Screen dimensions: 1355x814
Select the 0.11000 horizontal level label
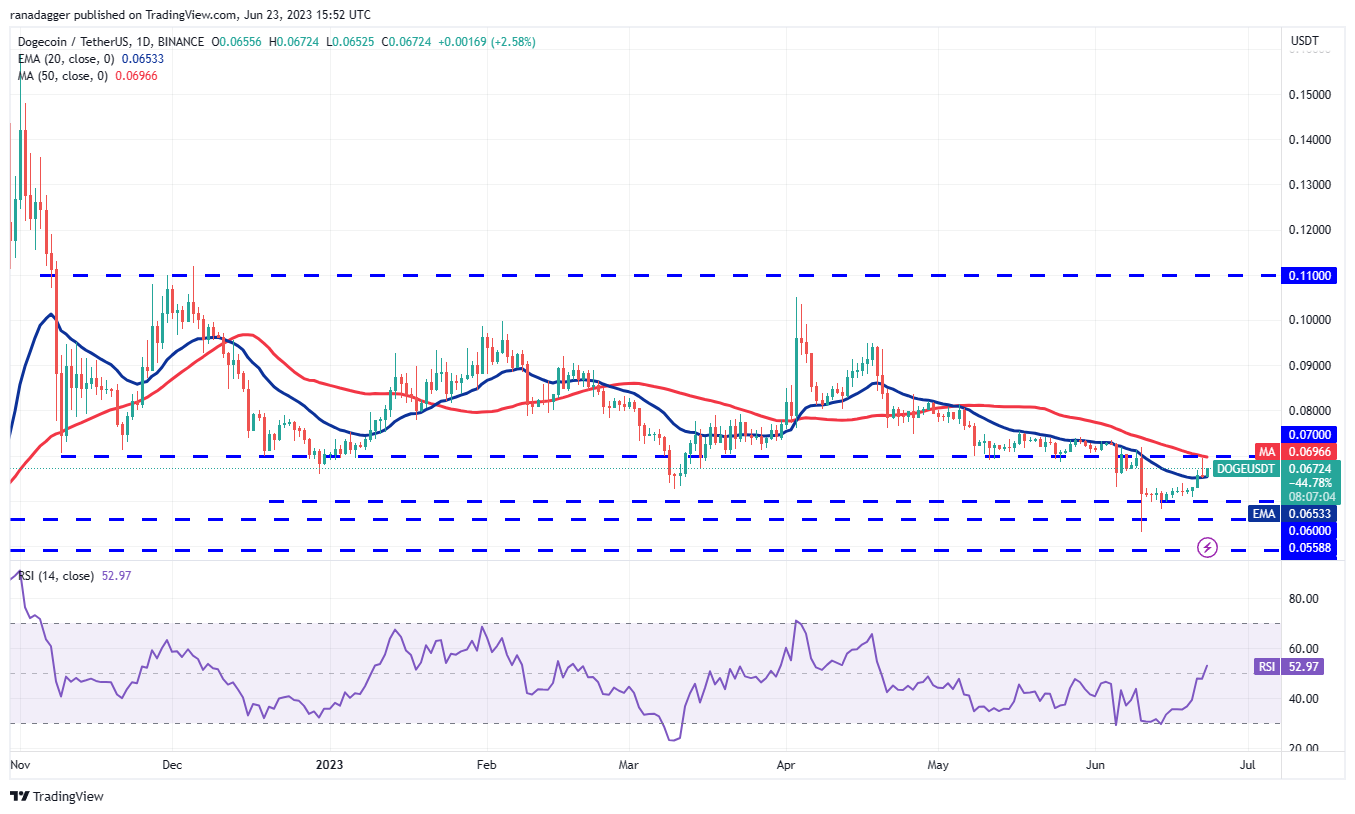point(1310,275)
